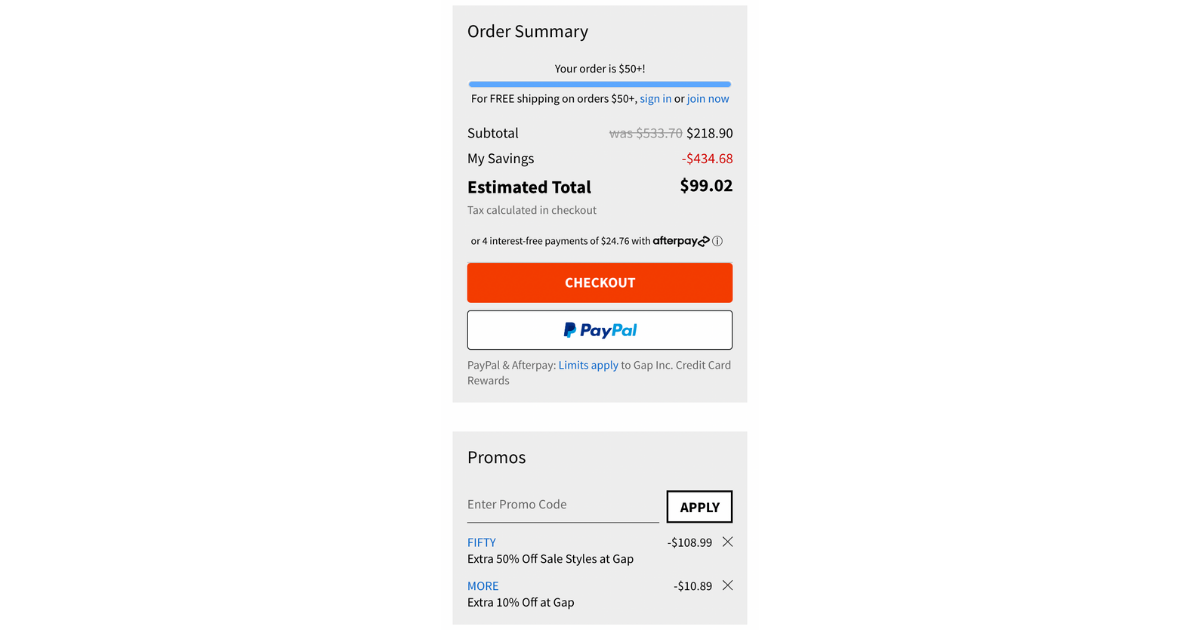Open the Limits apply link
This screenshot has height=630, width=1200.
pyautogui.click(x=588, y=365)
